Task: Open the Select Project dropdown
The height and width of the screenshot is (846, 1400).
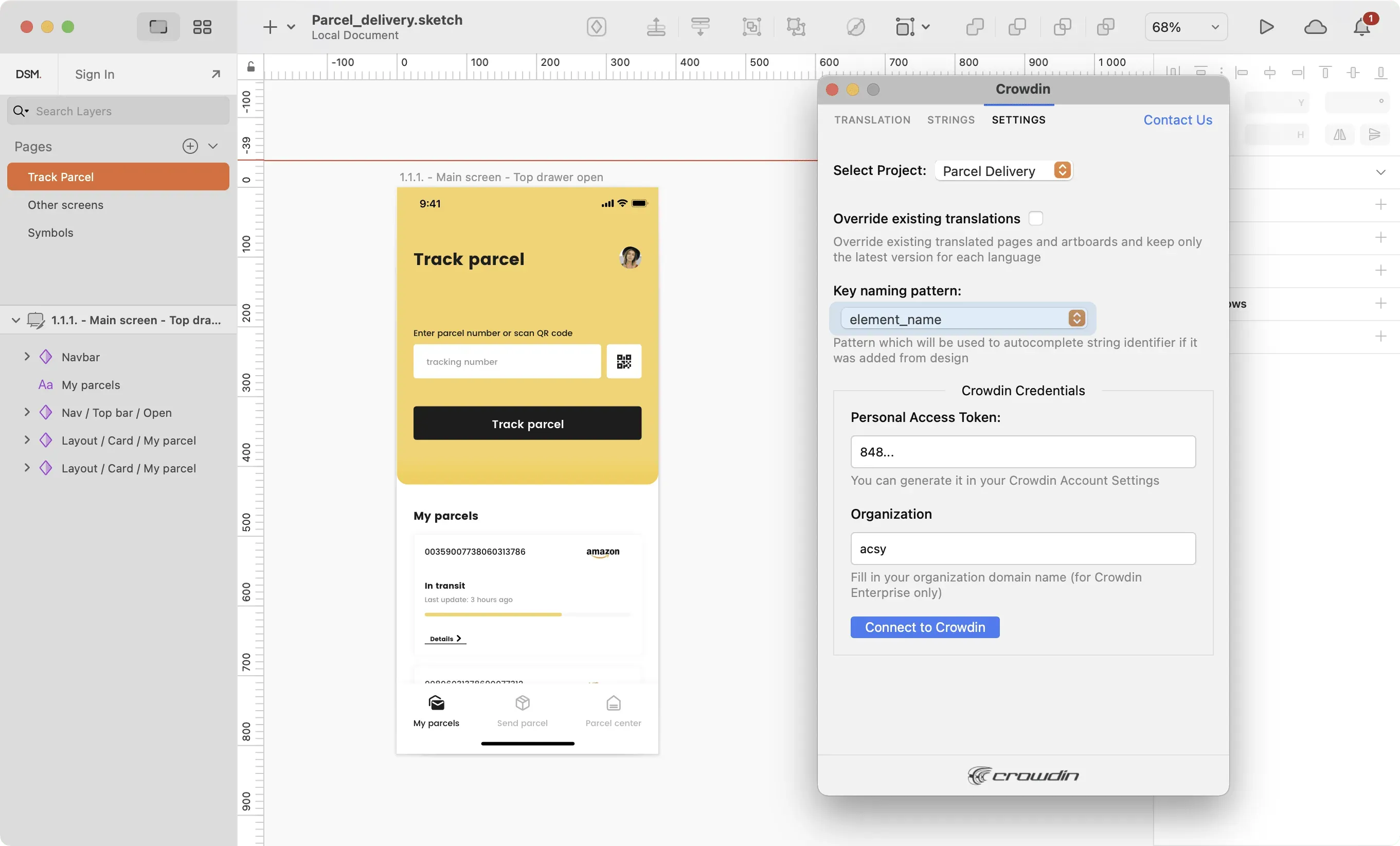Action: click(x=1004, y=170)
